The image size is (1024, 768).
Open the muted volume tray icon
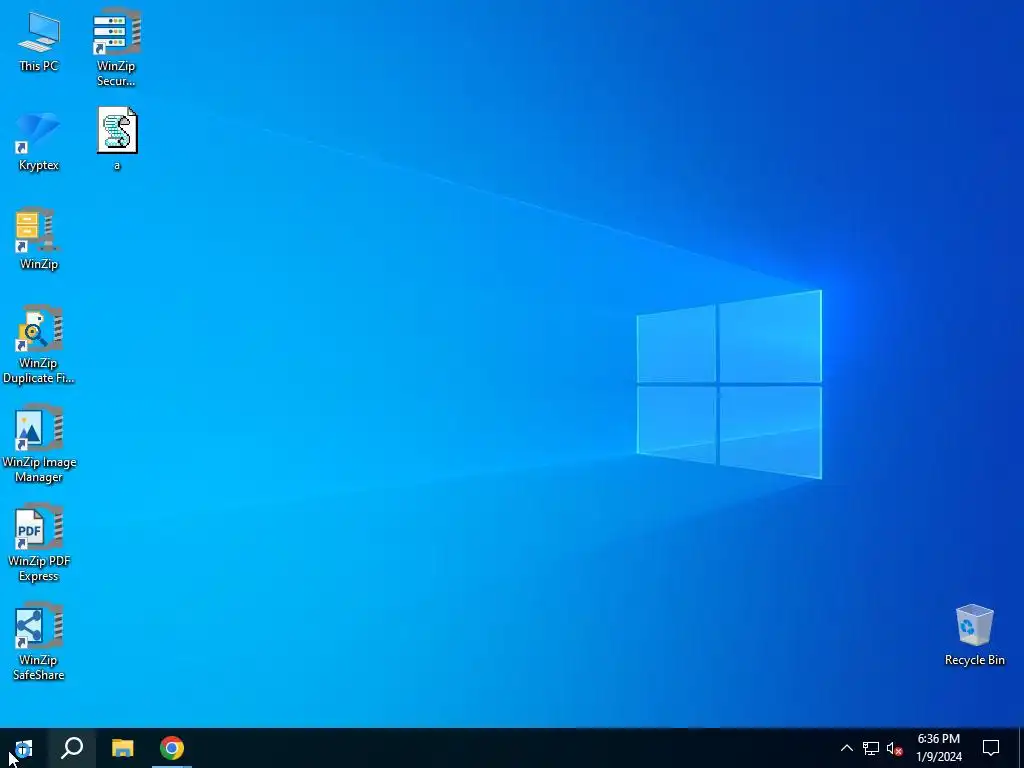894,748
